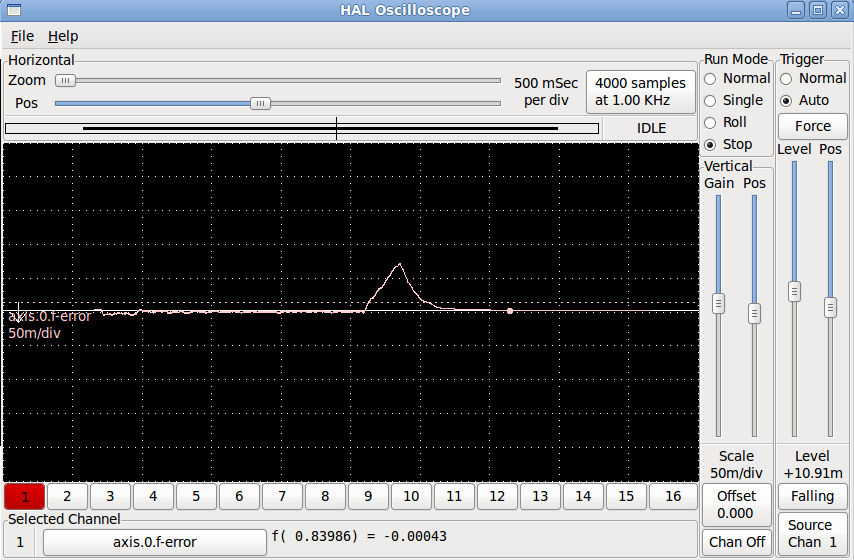Click the trigger Level slider handle
The width and height of the screenshot is (854, 560).
[x=795, y=291]
